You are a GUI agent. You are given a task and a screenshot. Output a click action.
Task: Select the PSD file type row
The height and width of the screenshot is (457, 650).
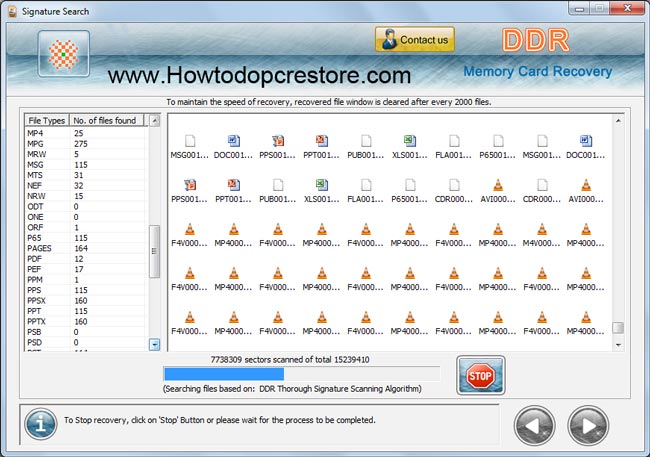[85, 342]
